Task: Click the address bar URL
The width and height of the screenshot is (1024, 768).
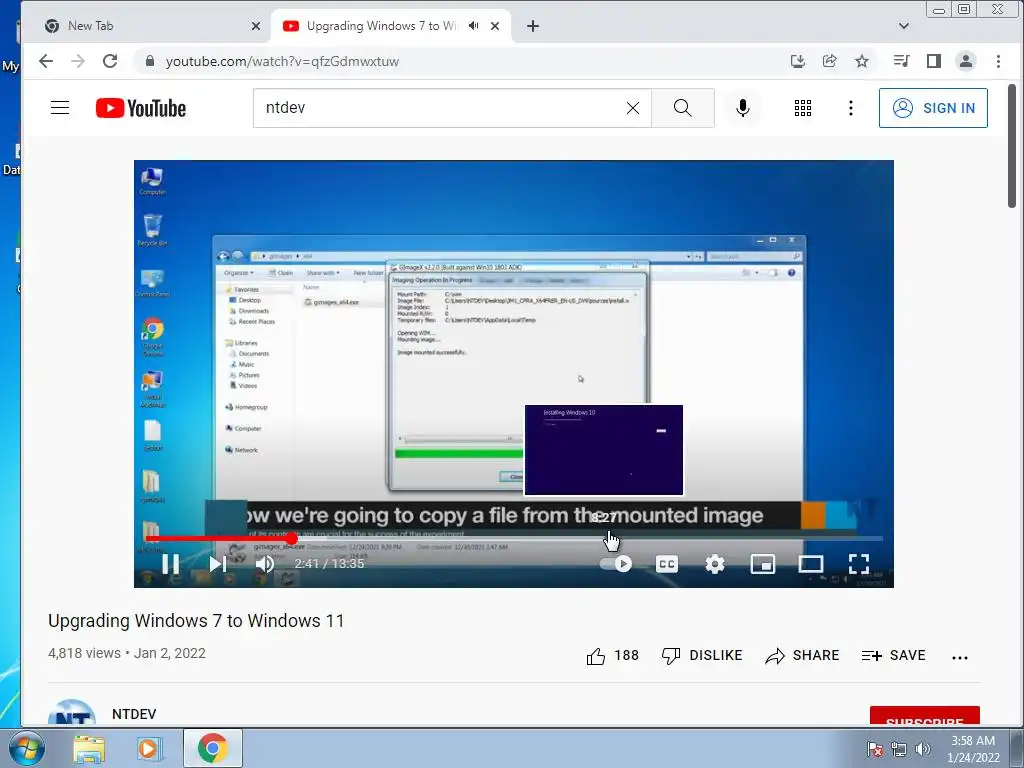Action: (x=282, y=61)
